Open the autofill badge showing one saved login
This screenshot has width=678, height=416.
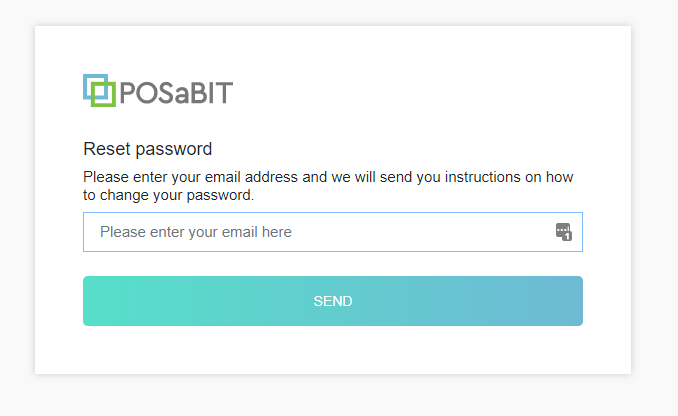563,232
